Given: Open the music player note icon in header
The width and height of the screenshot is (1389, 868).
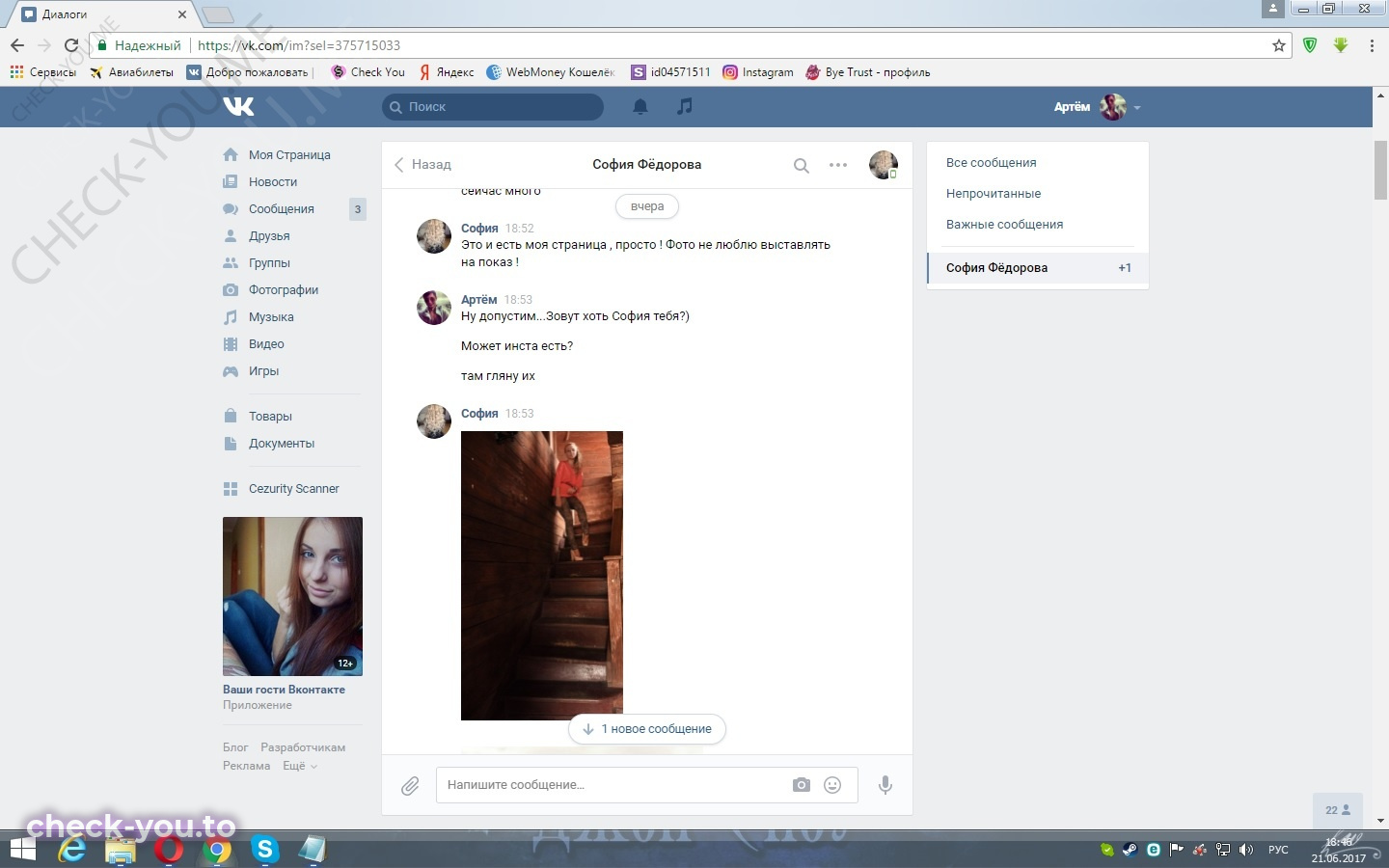Looking at the screenshot, I should point(685,106).
